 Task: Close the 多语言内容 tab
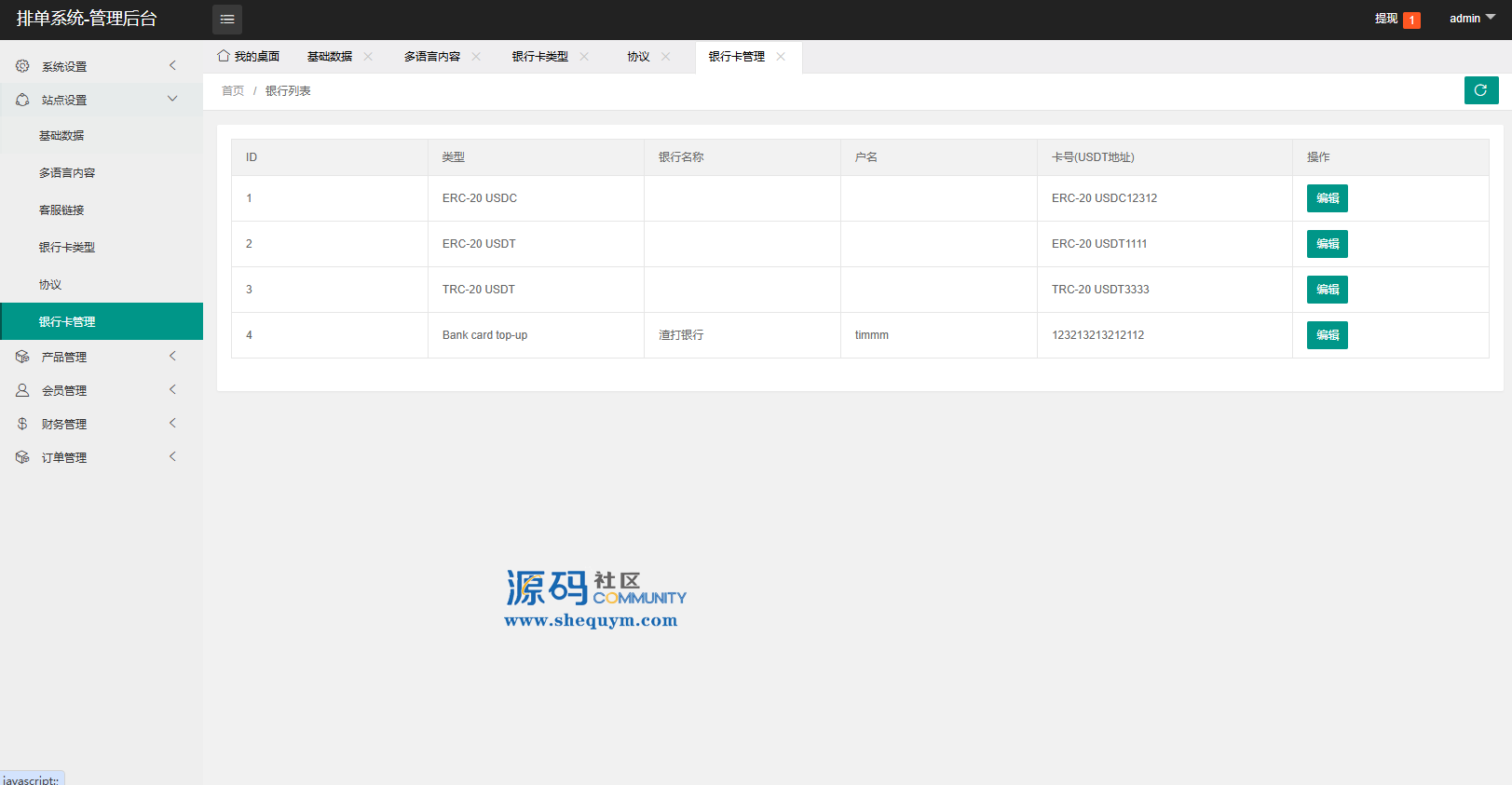(x=476, y=57)
